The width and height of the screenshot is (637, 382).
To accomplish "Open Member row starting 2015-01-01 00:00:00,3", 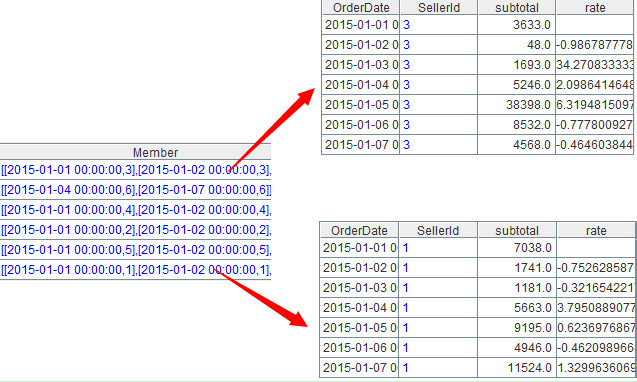I will click(x=135, y=170).
